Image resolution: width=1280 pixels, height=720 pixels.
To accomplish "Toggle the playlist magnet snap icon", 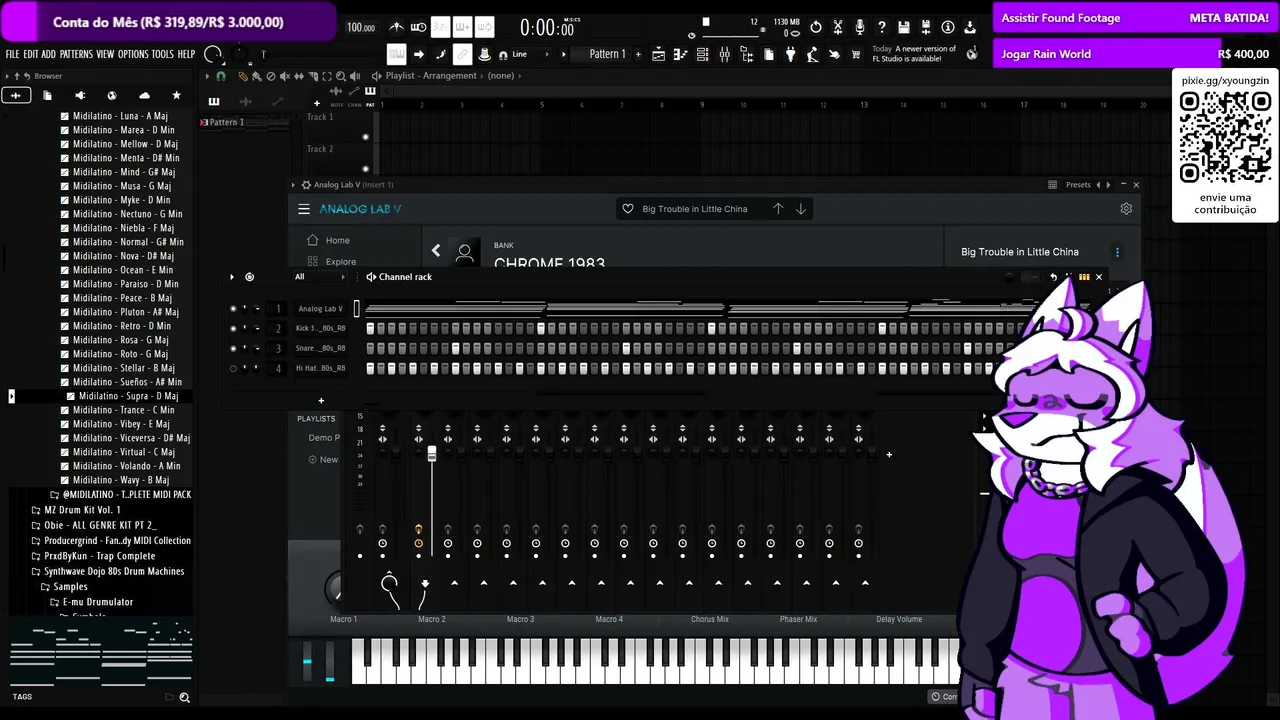I will point(221,76).
